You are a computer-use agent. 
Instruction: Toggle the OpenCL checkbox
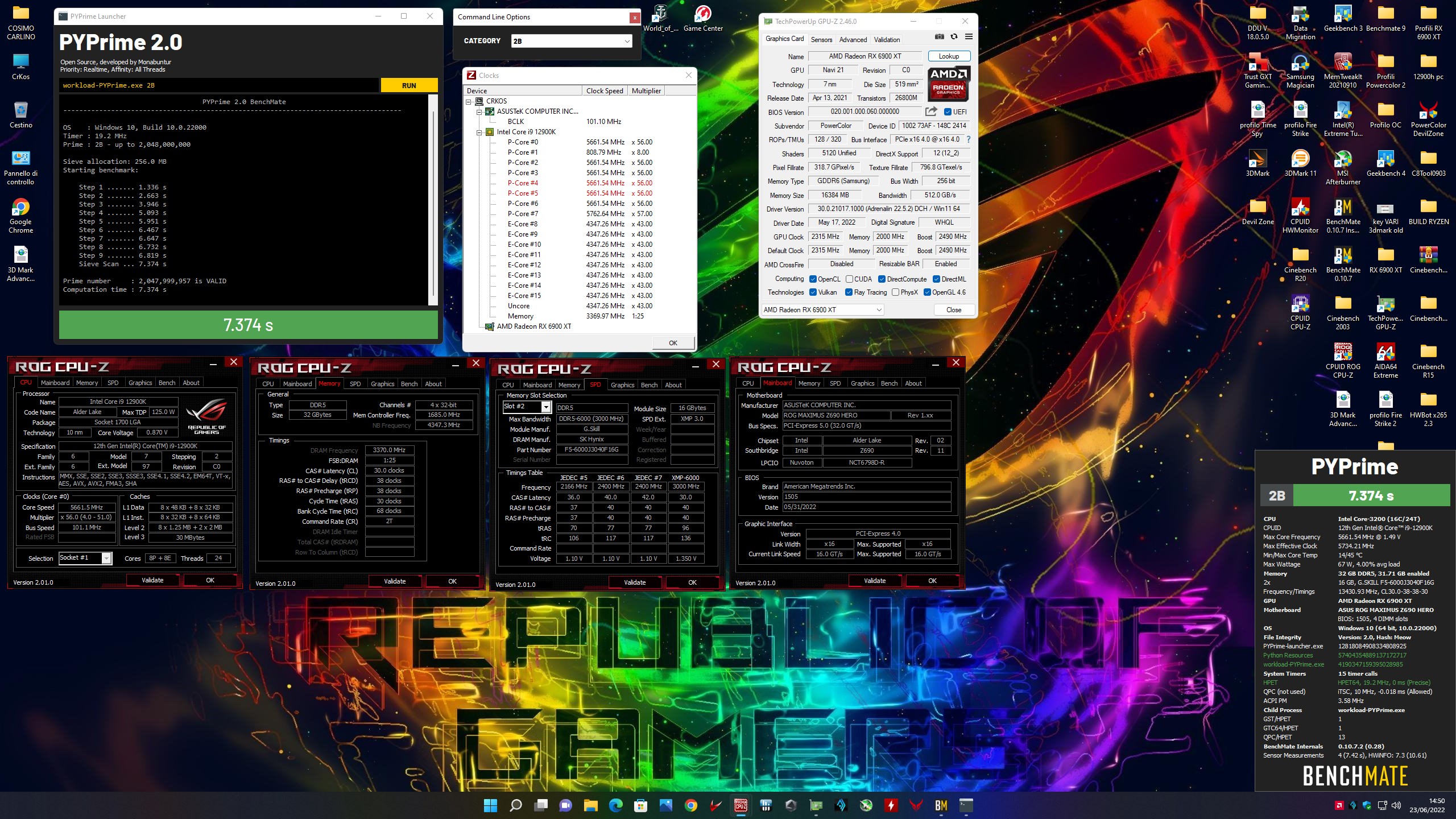(x=813, y=279)
